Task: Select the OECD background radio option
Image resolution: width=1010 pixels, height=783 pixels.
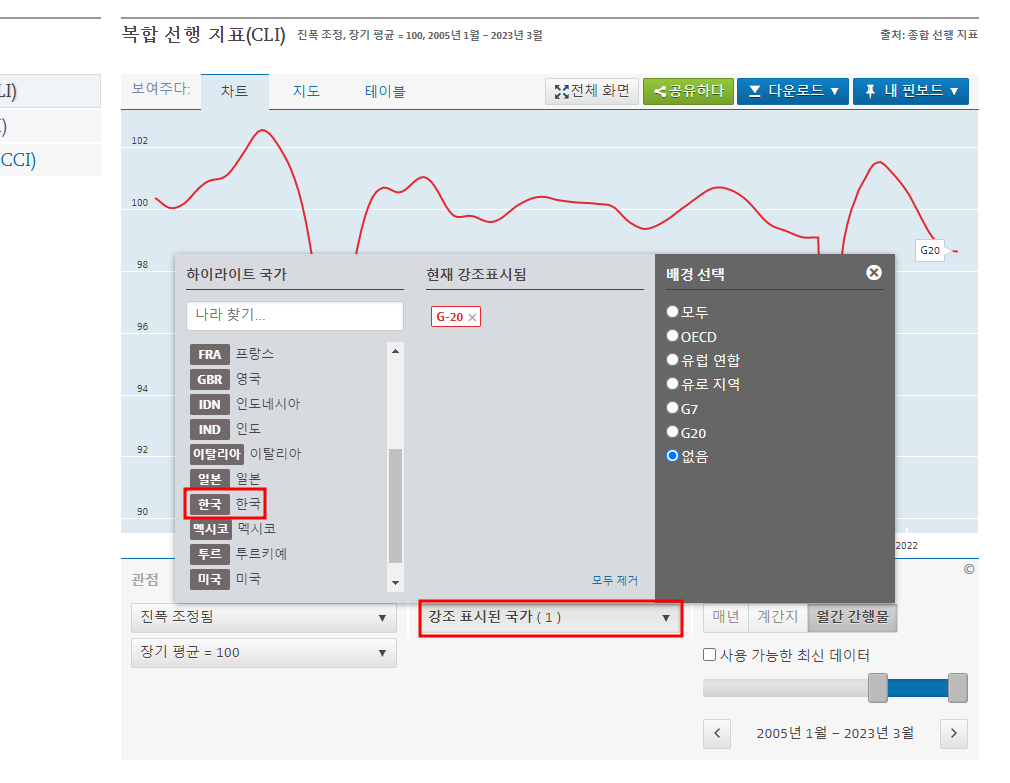Action: [672, 335]
